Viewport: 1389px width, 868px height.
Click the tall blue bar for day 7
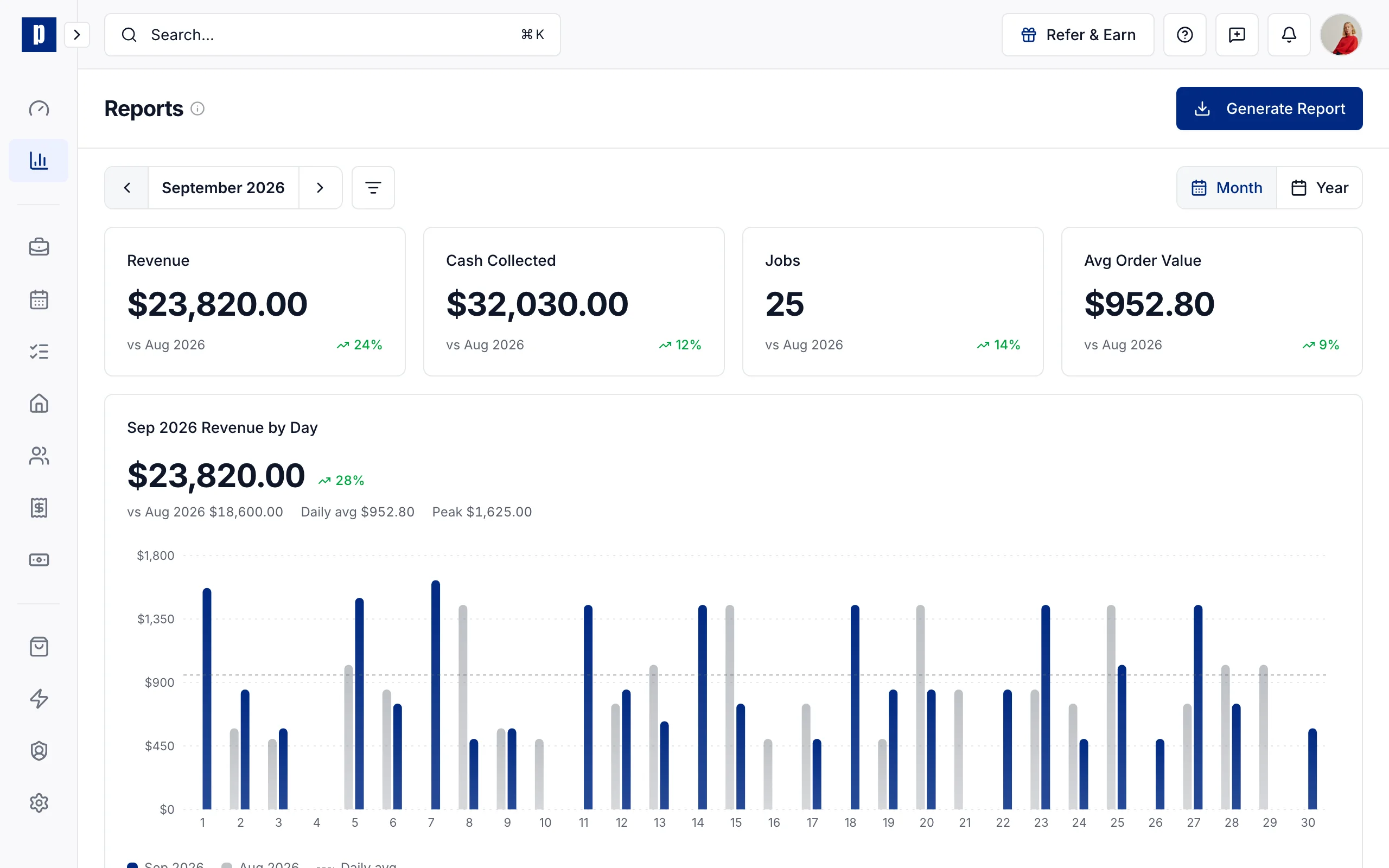[436, 694]
